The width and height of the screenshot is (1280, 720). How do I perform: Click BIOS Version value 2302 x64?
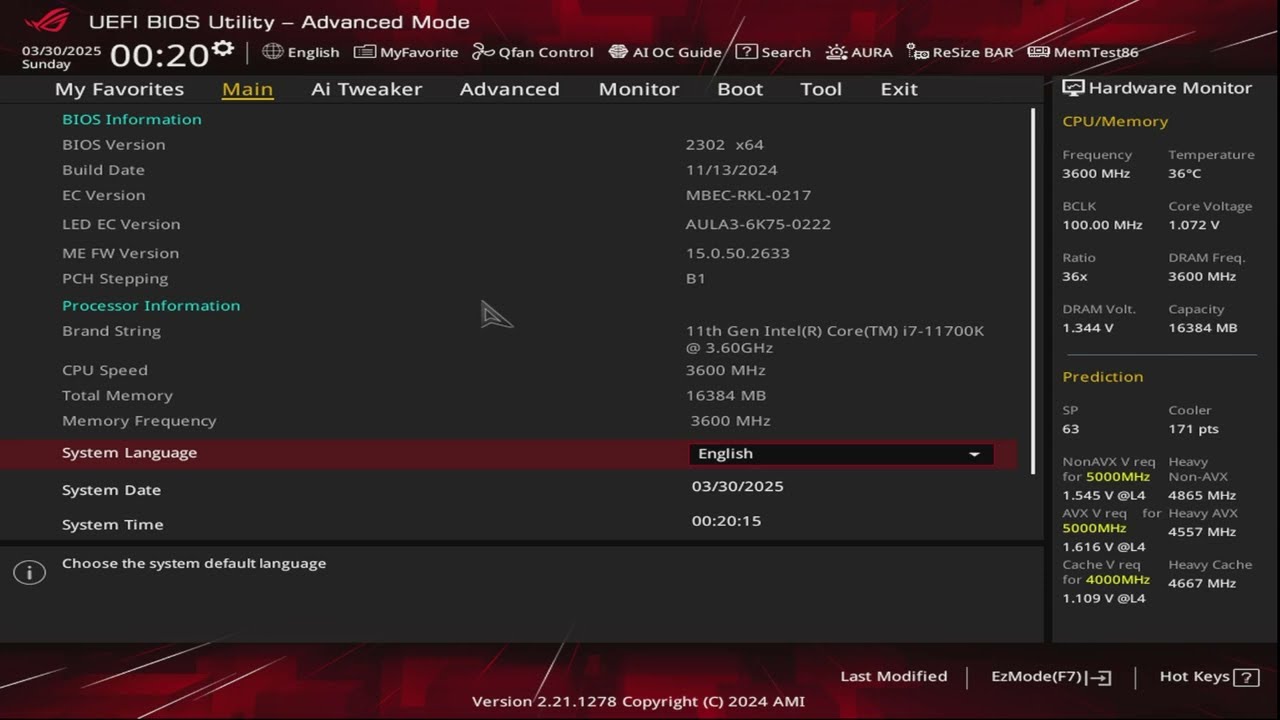point(725,145)
